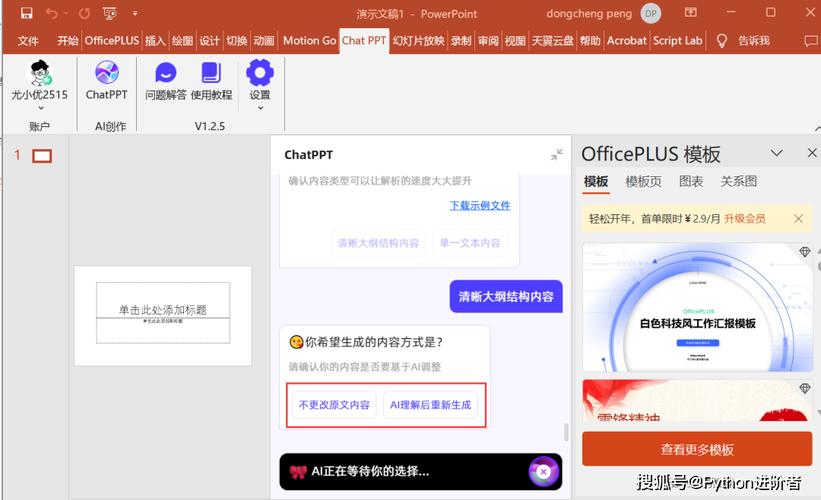The width and height of the screenshot is (821, 500).
Task: Click the 清晰大纲结构内容 option button
Action: pos(378,243)
